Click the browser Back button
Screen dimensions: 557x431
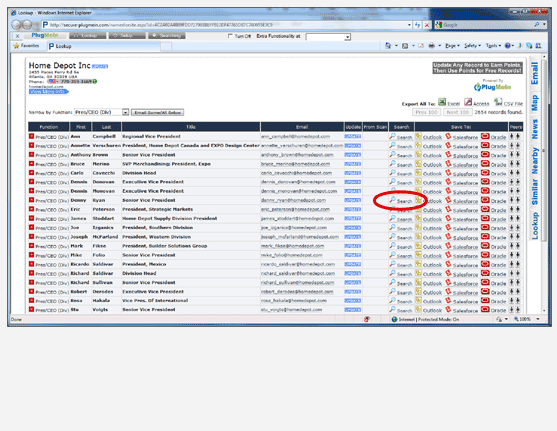pos(16,25)
